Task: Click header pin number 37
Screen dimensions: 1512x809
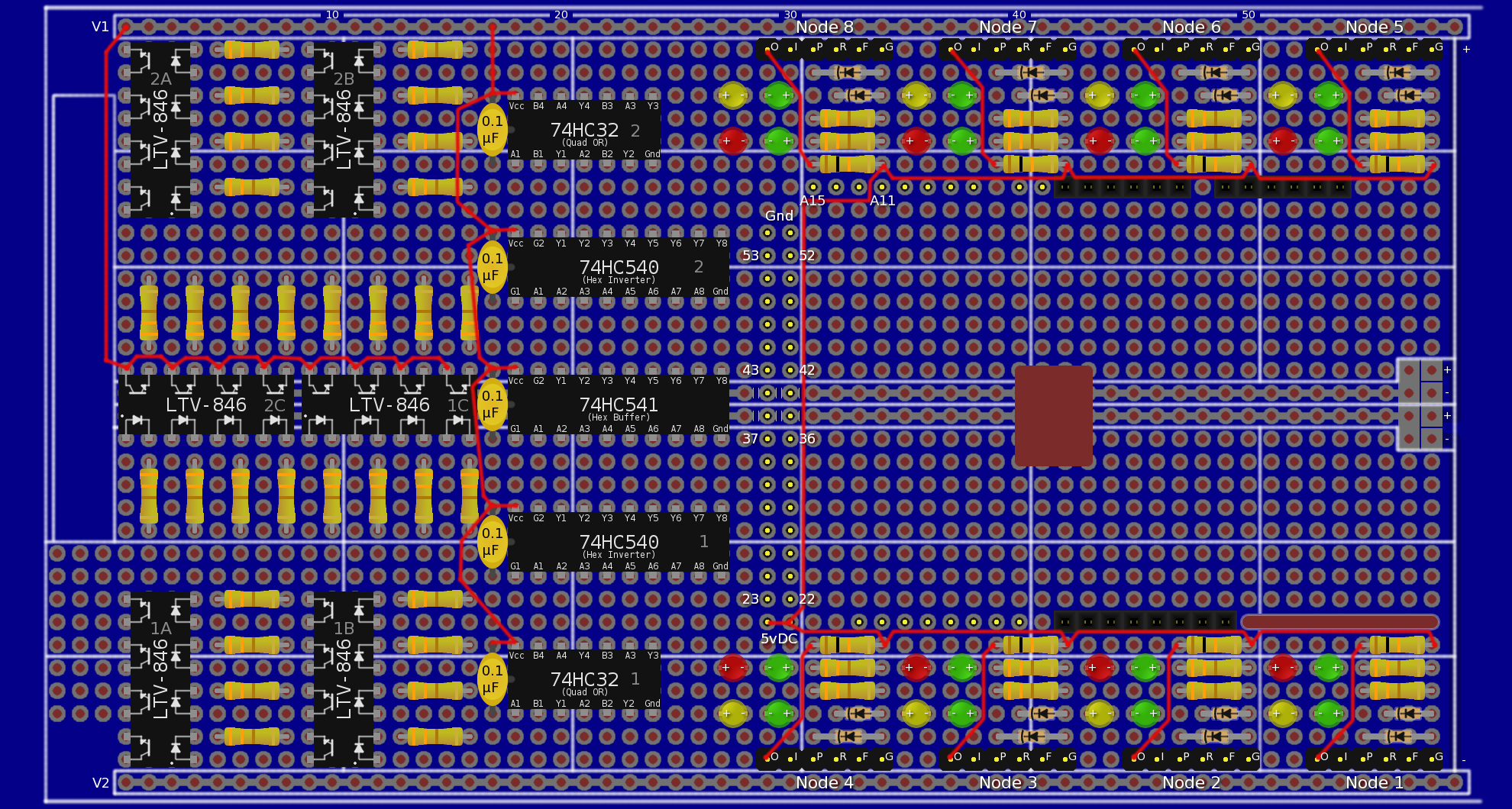Action: pos(751,439)
